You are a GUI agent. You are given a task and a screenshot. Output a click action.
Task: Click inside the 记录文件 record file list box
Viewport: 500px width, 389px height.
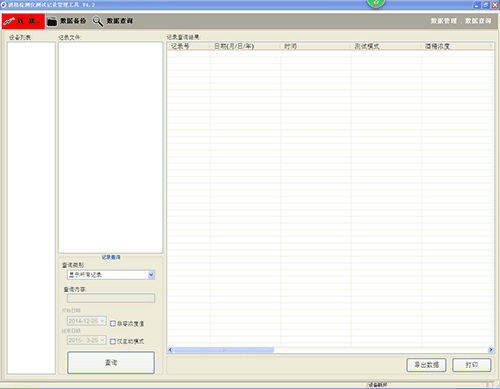click(111, 147)
